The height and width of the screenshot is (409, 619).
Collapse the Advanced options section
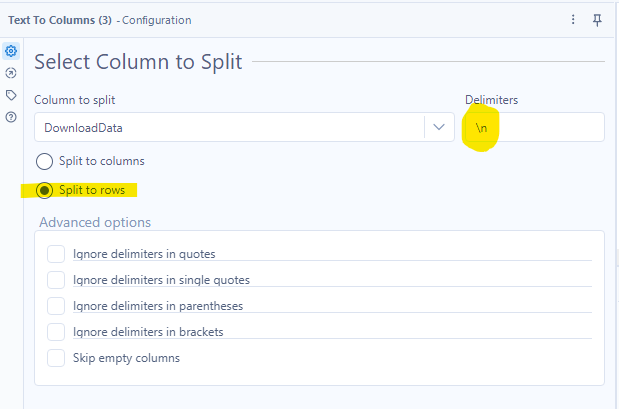(95, 222)
